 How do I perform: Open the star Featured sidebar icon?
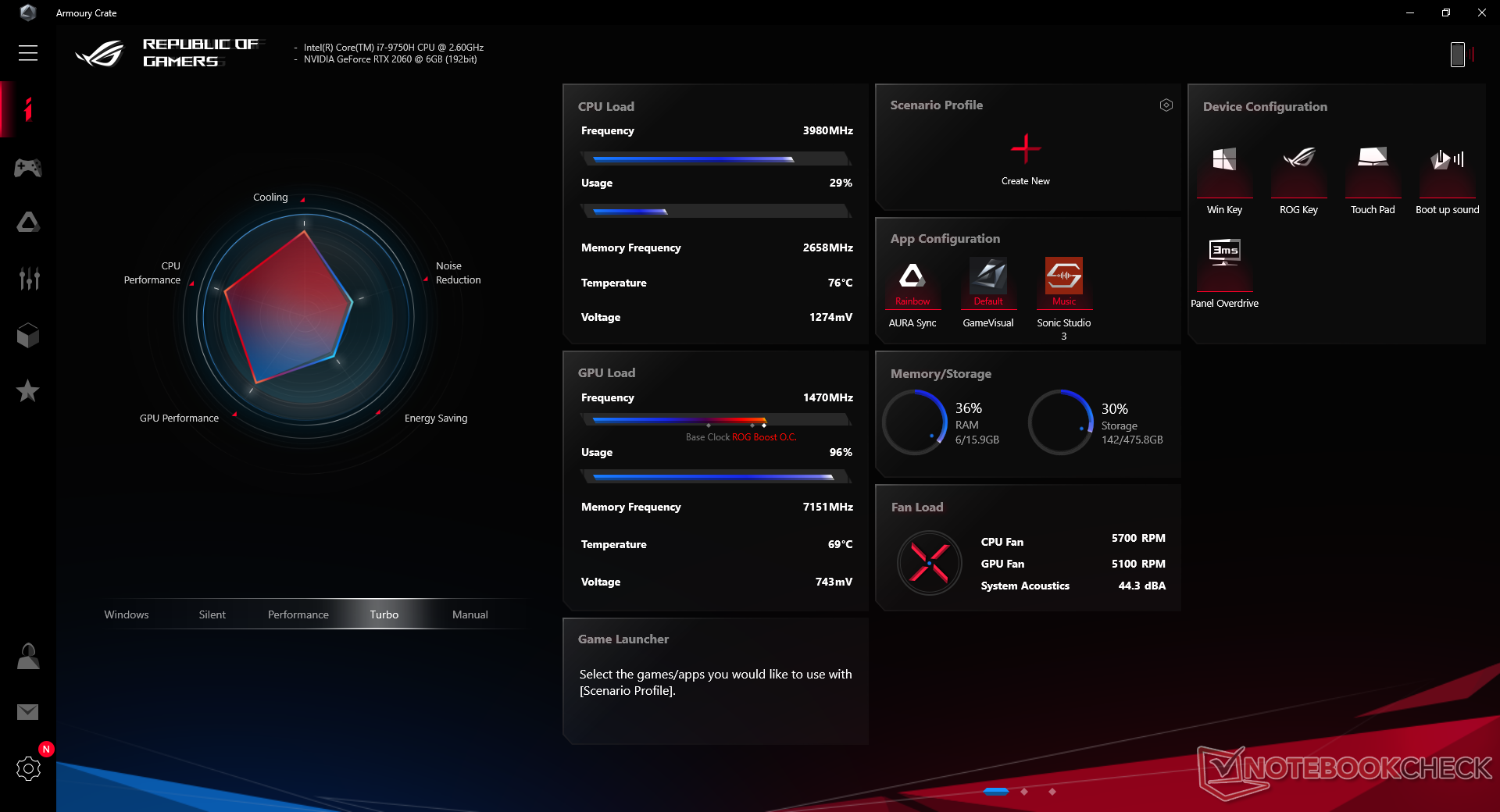coord(28,390)
